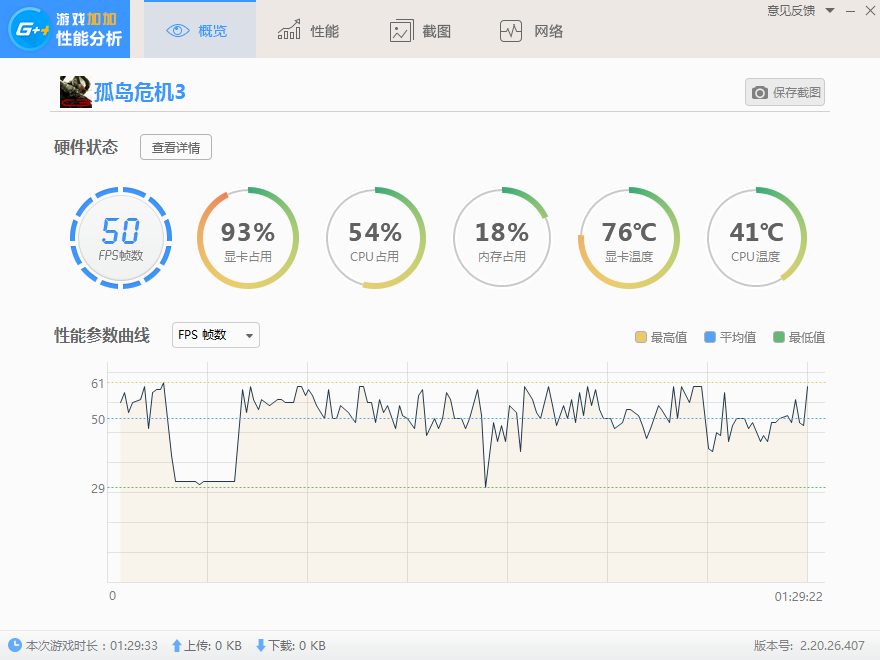Click the camera icon in 保存截图

coord(760,93)
